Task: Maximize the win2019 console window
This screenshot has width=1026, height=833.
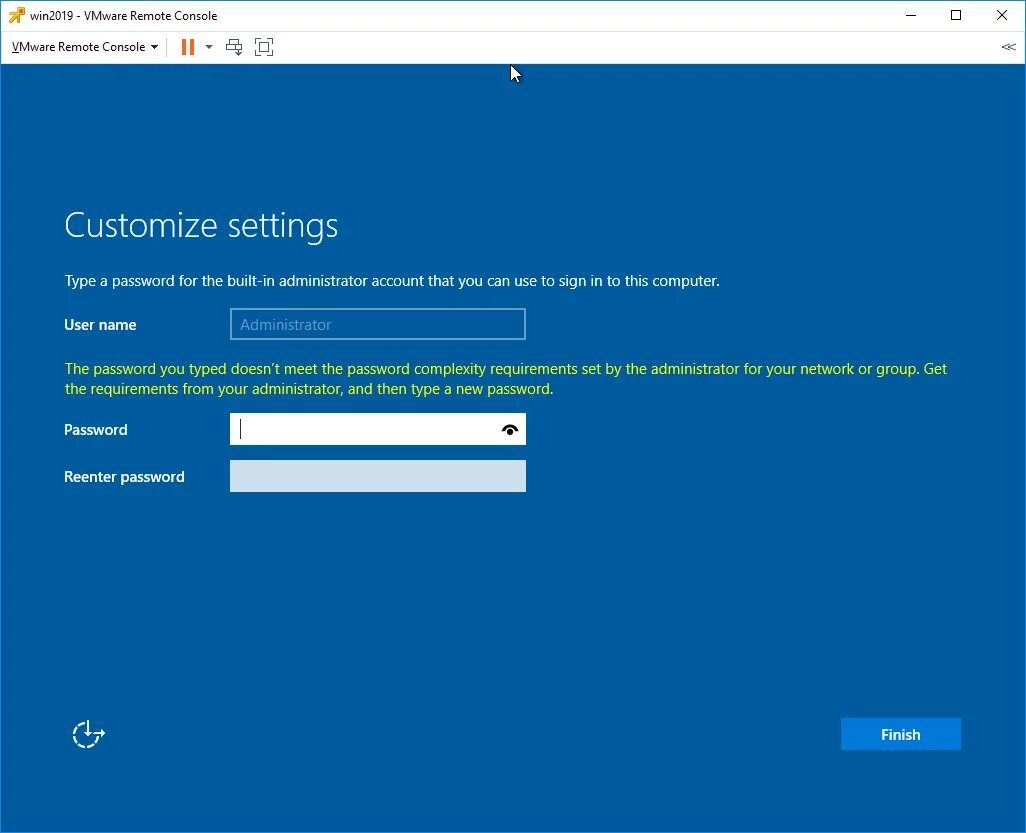Action: click(956, 15)
